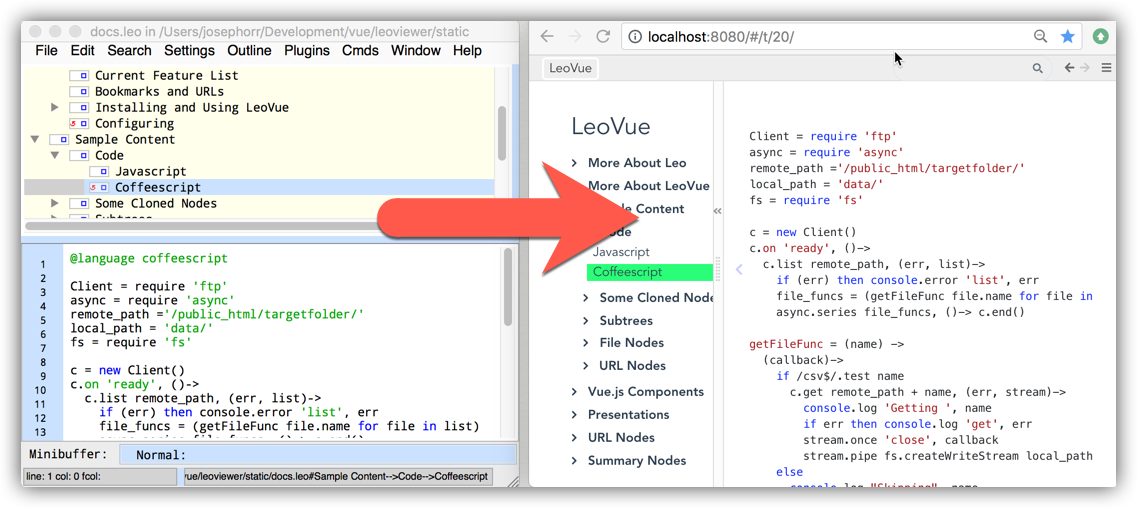Image resolution: width=1137 pixels, height=508 pixels.
Task: Expand Some Cloned Nodes in Leo outline
Action: (x=54, y=204)
